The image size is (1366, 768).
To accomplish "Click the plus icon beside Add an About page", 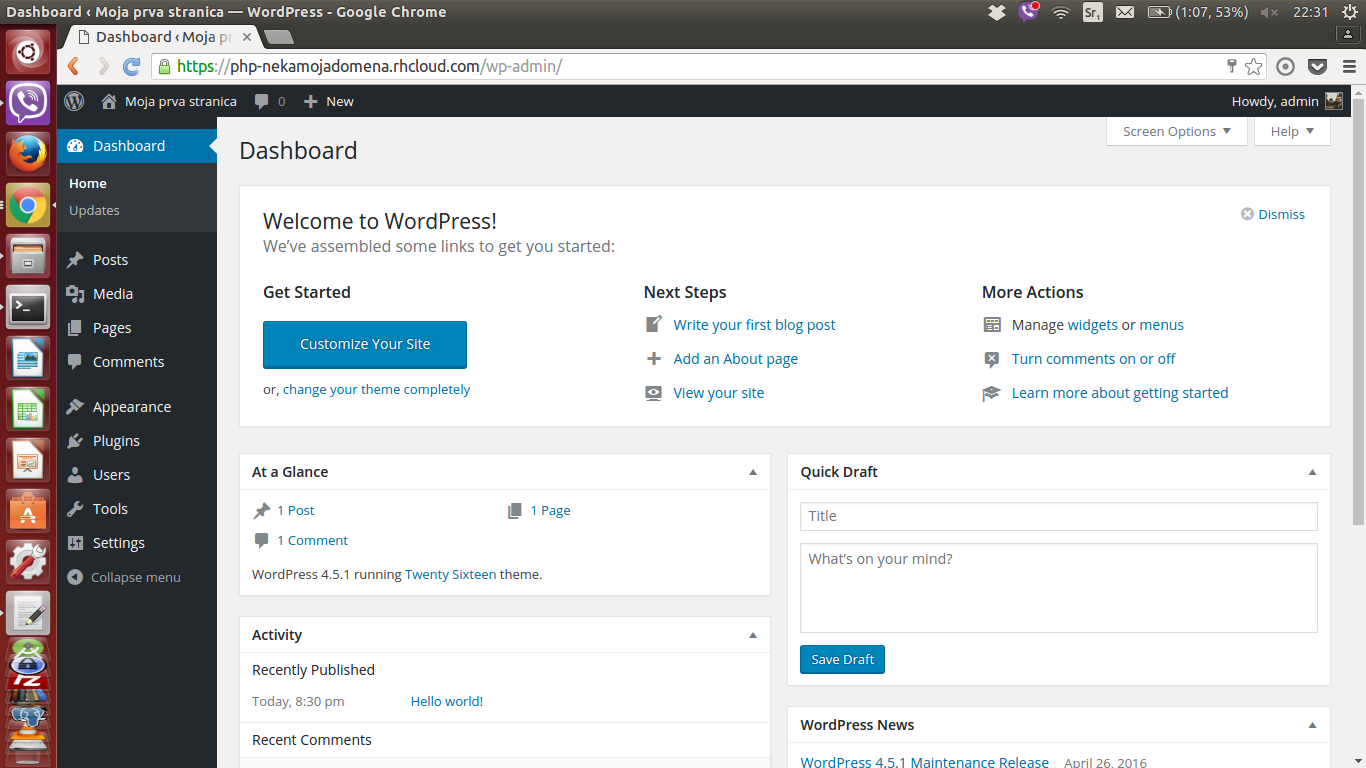I will click(x=654, y=359).
